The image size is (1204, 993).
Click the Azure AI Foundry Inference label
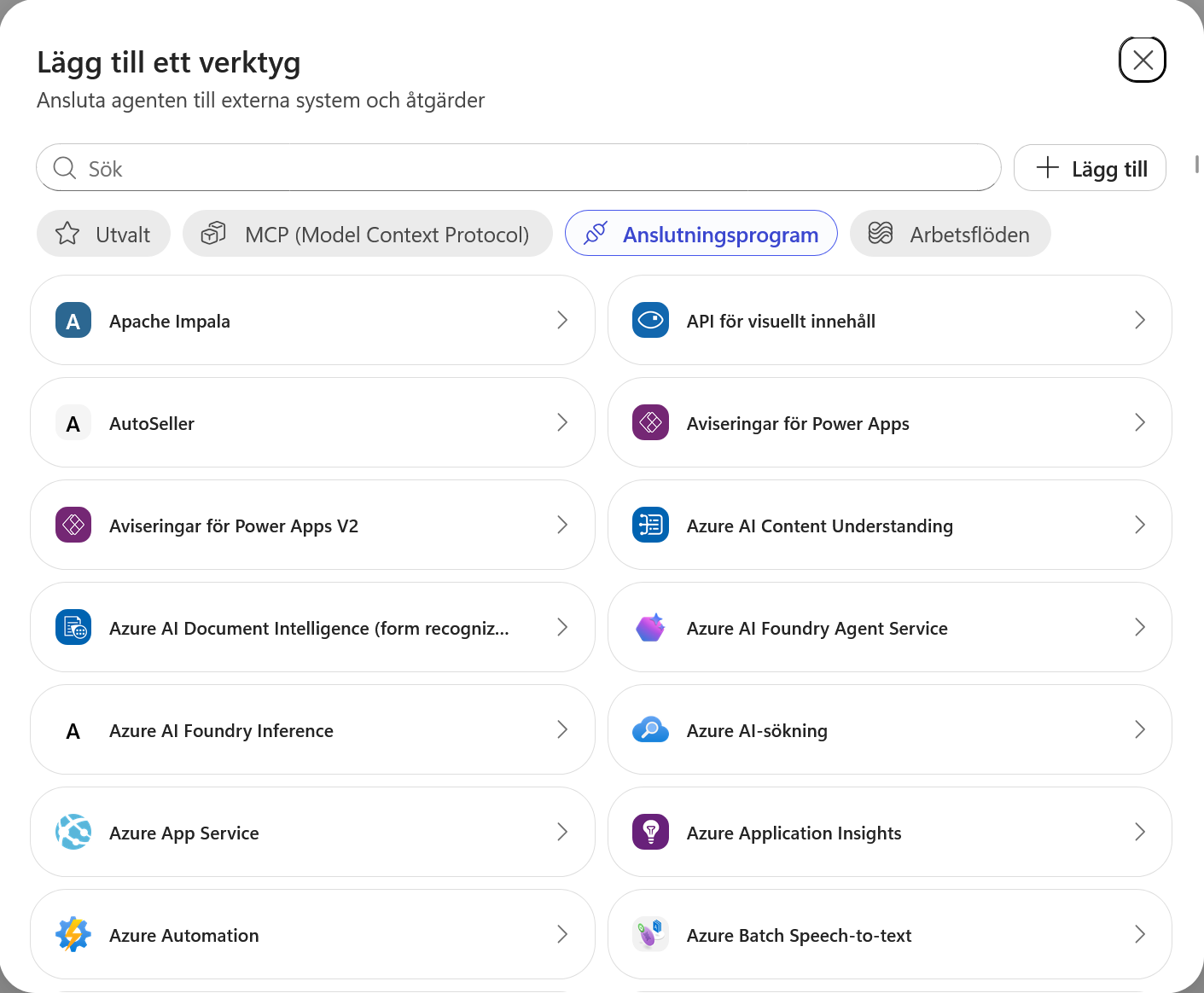[221, 731]
